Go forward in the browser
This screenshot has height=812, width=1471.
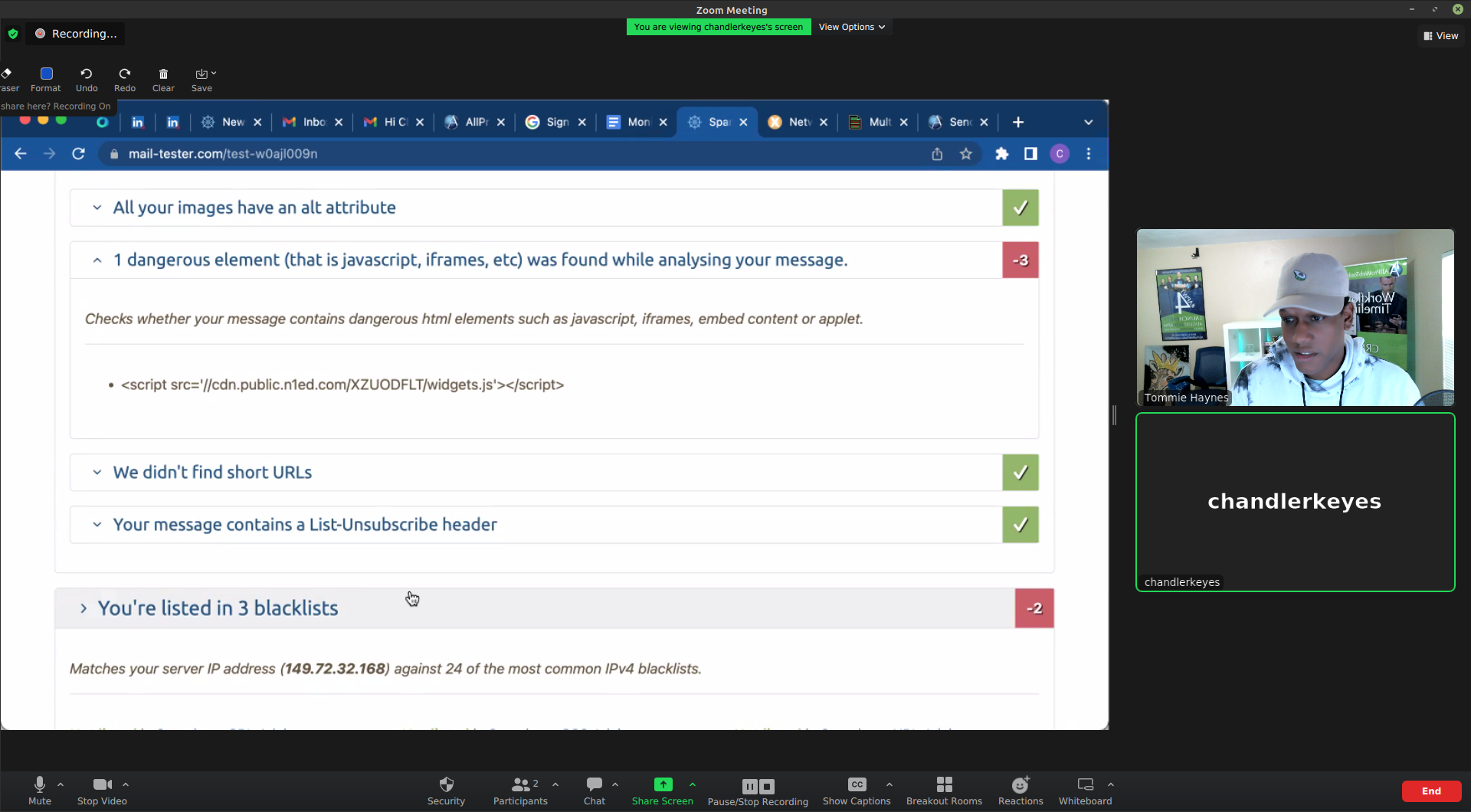coord(50,154)
